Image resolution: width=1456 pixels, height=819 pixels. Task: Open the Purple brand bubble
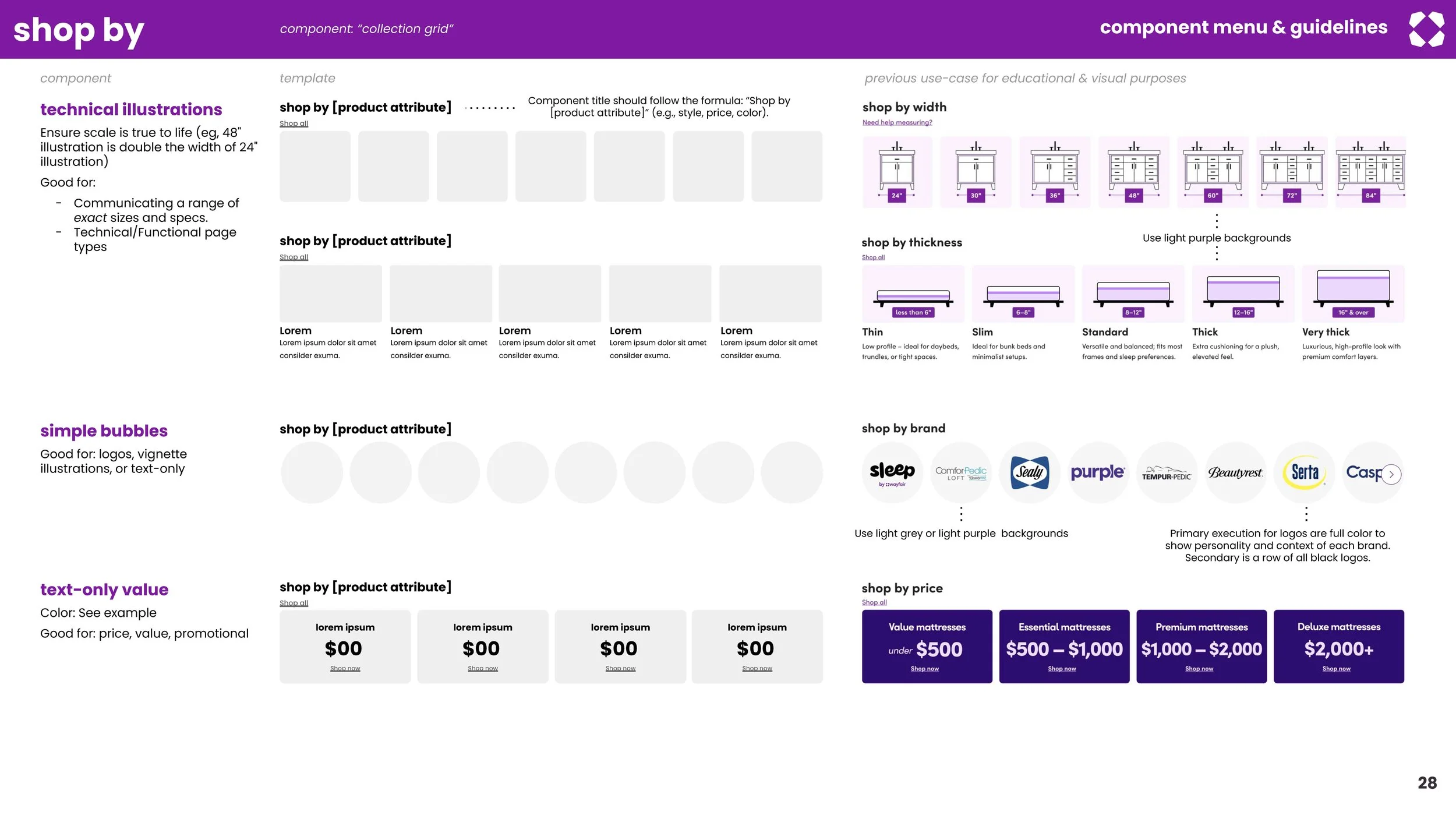point(1098,472)
